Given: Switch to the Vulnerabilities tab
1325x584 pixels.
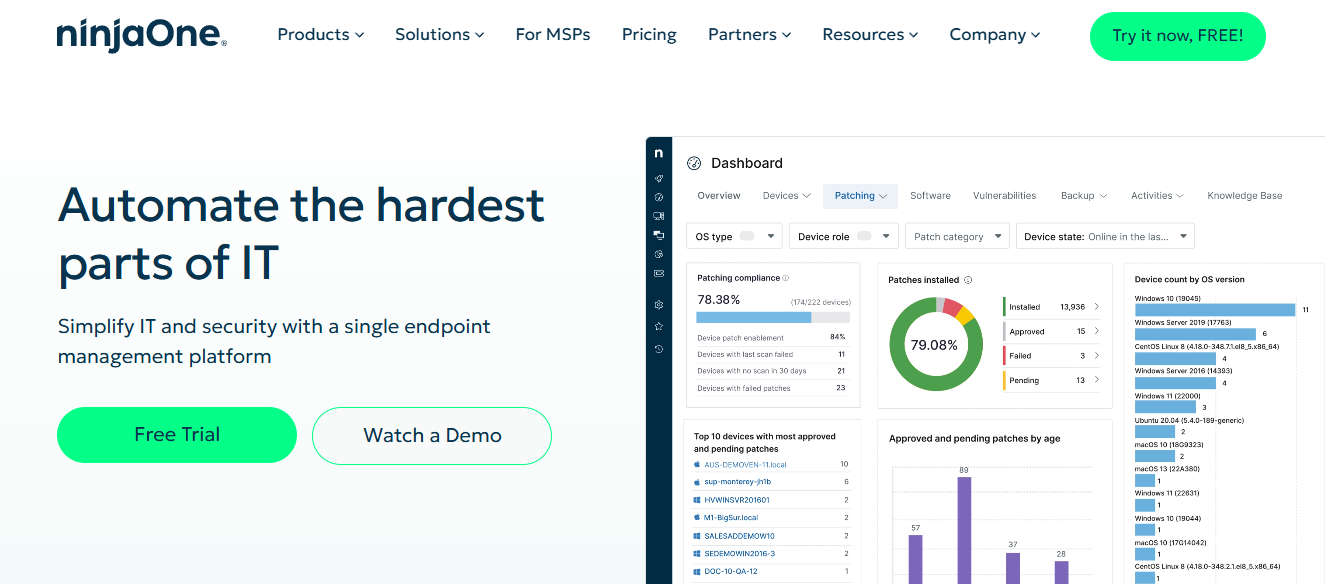Looking at the screenshot, I should coord(1004,195).
